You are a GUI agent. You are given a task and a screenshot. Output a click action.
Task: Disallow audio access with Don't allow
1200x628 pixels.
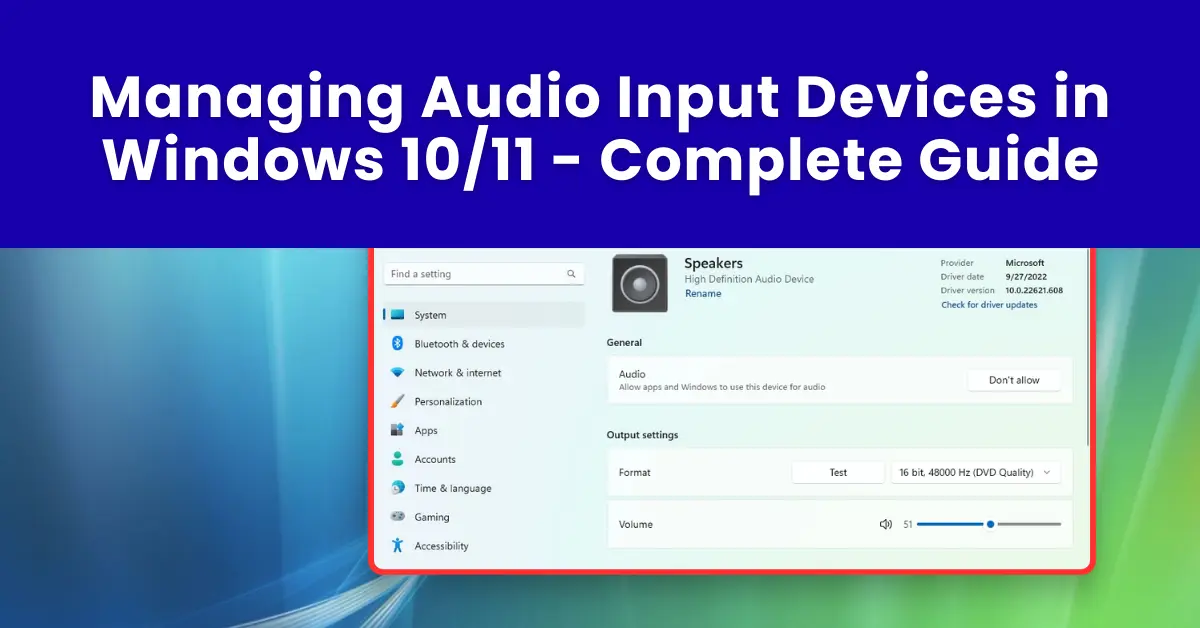[1014, 380]
